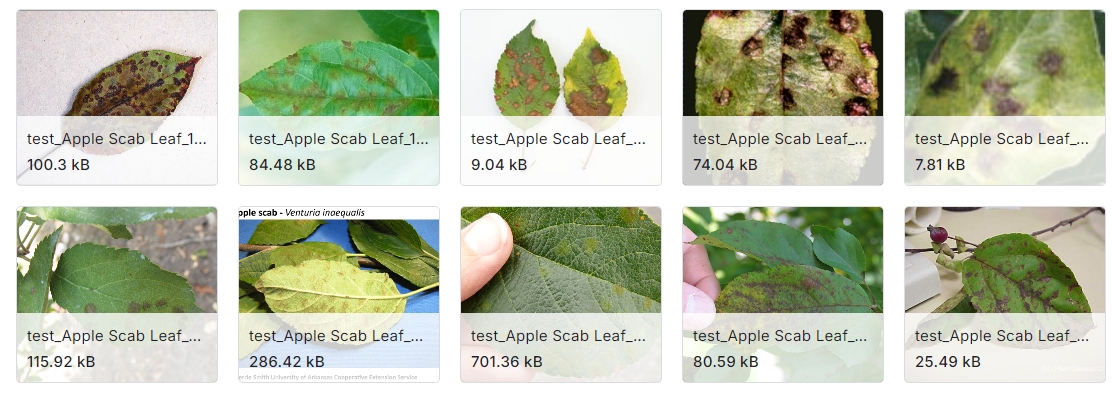Click the file name label of 115.92 kB file

tap(114, 336)
